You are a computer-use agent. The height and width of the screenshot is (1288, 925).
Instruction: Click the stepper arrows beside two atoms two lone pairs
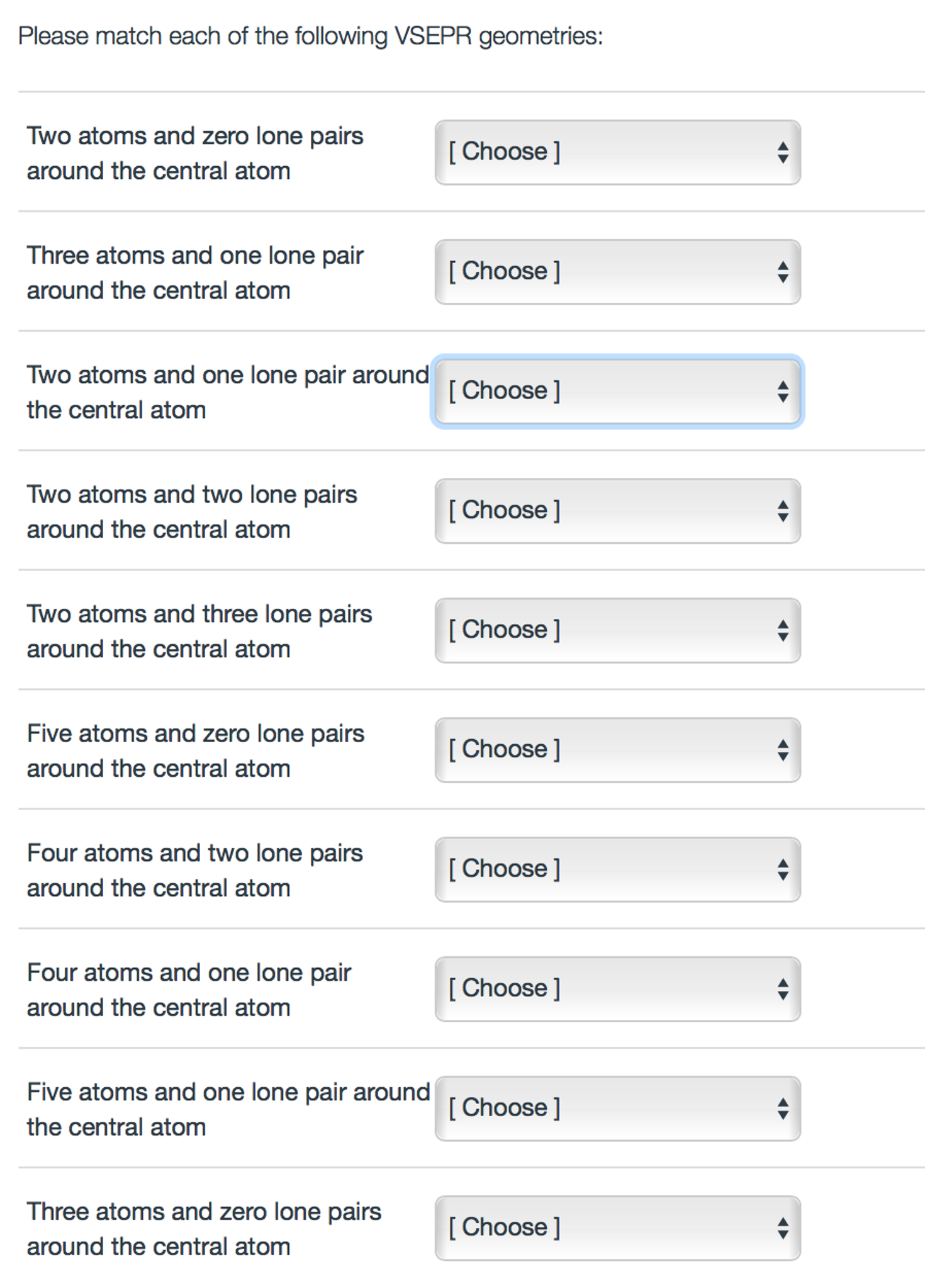tap(782, 510)
